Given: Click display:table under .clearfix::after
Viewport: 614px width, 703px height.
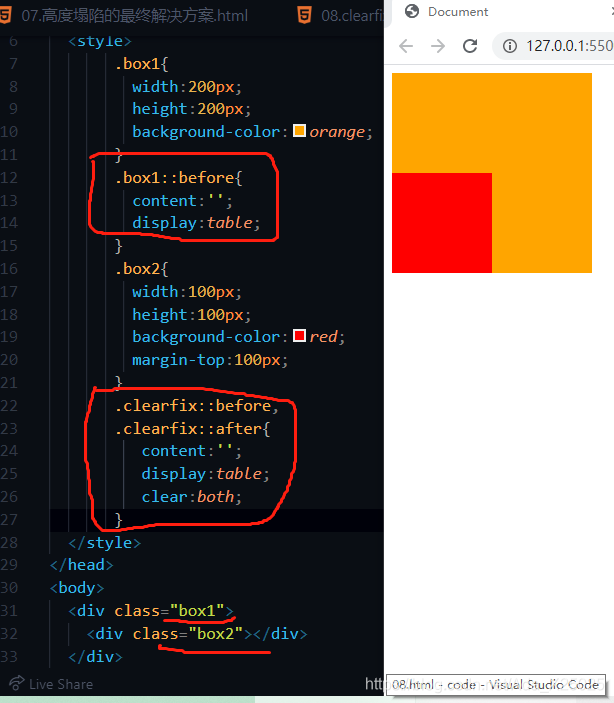Looking at the screenshot, I should coord(205,474).
